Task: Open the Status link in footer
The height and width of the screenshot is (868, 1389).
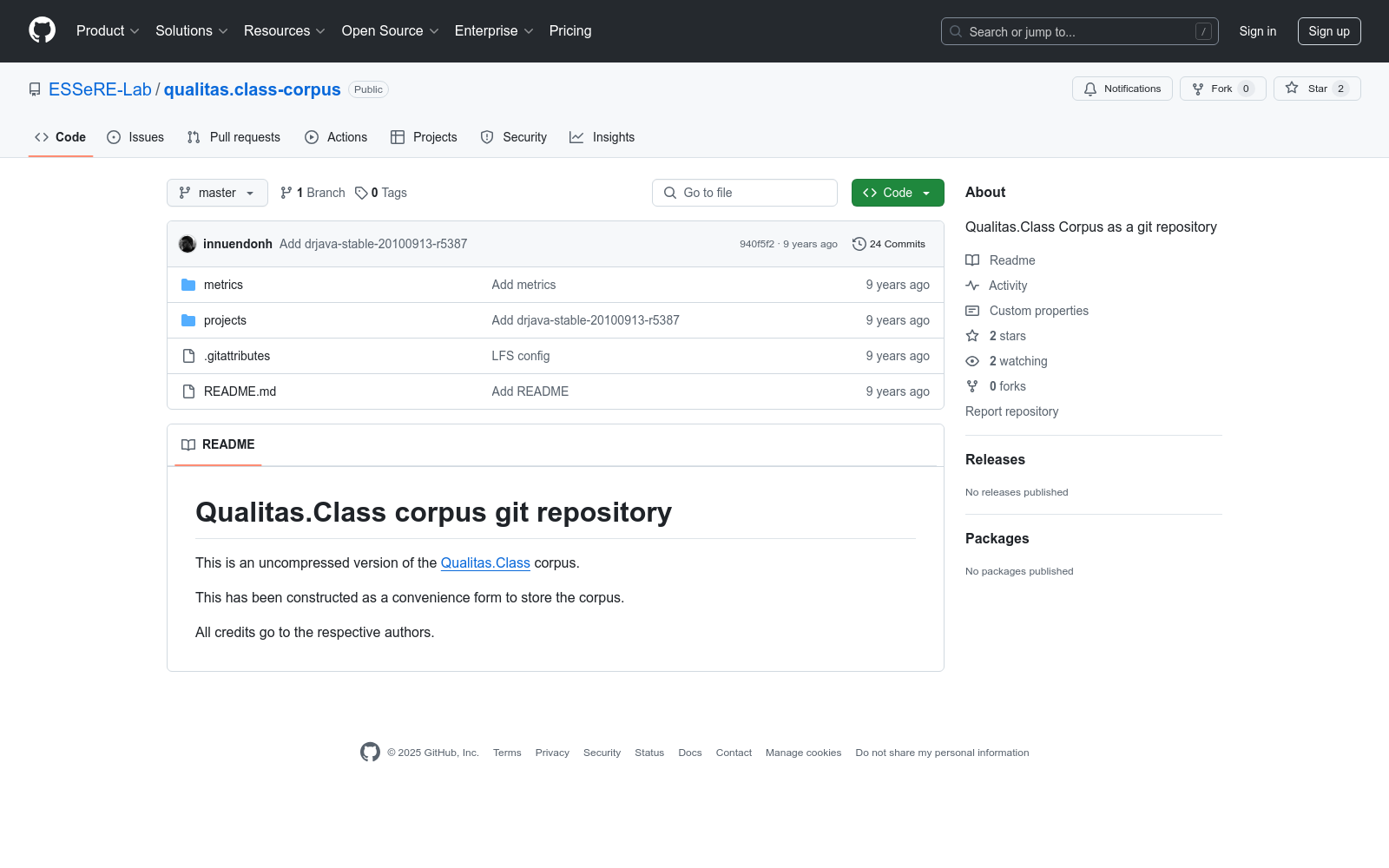Action: (x=649, y=753)
